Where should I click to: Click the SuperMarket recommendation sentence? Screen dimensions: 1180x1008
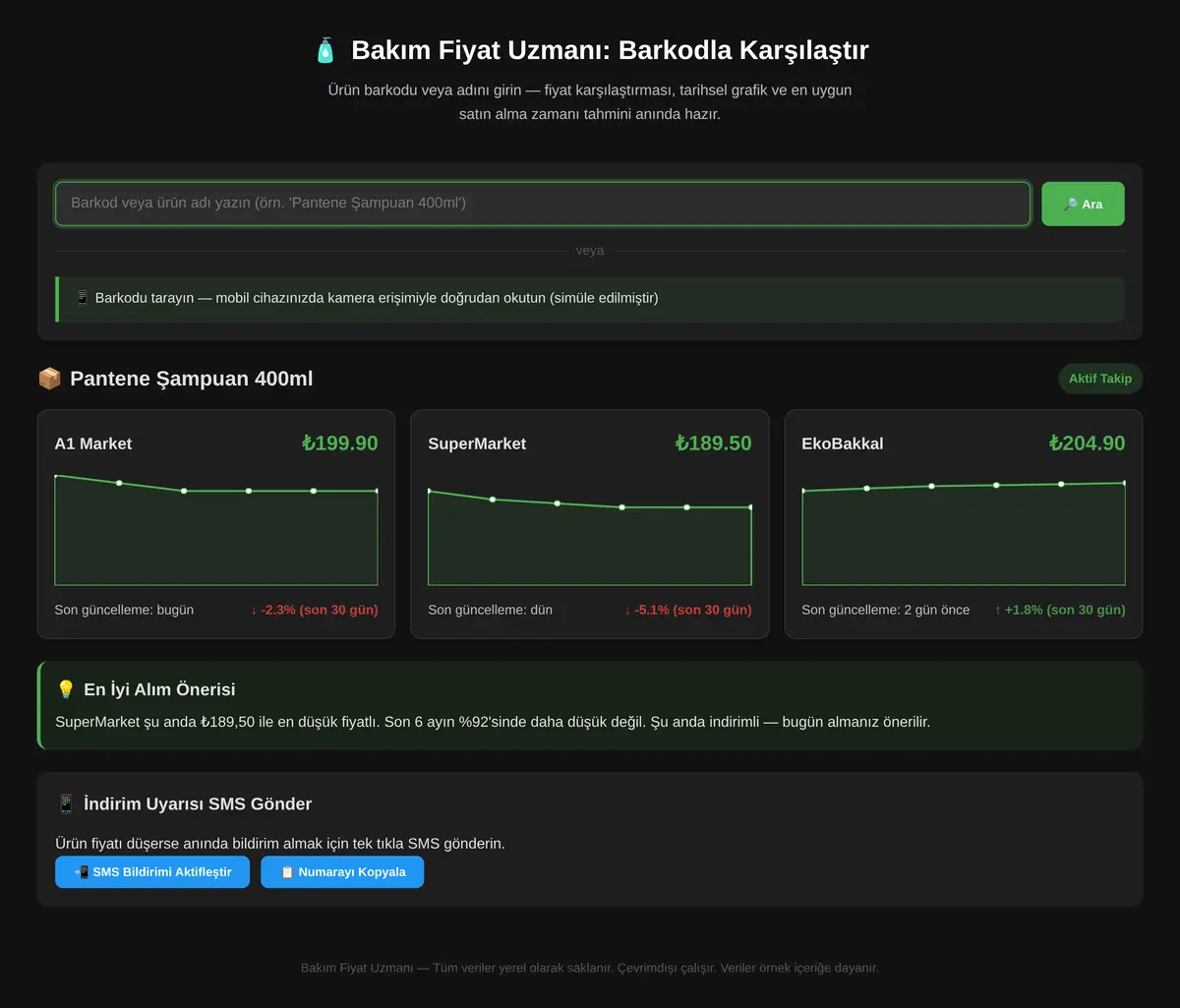point(493,722)
